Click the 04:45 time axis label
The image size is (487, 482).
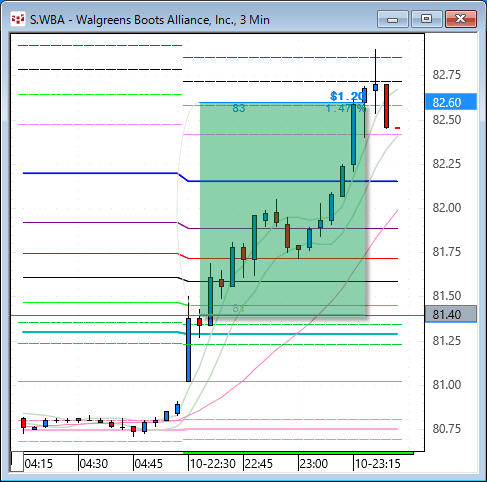(x=149, y=464)
